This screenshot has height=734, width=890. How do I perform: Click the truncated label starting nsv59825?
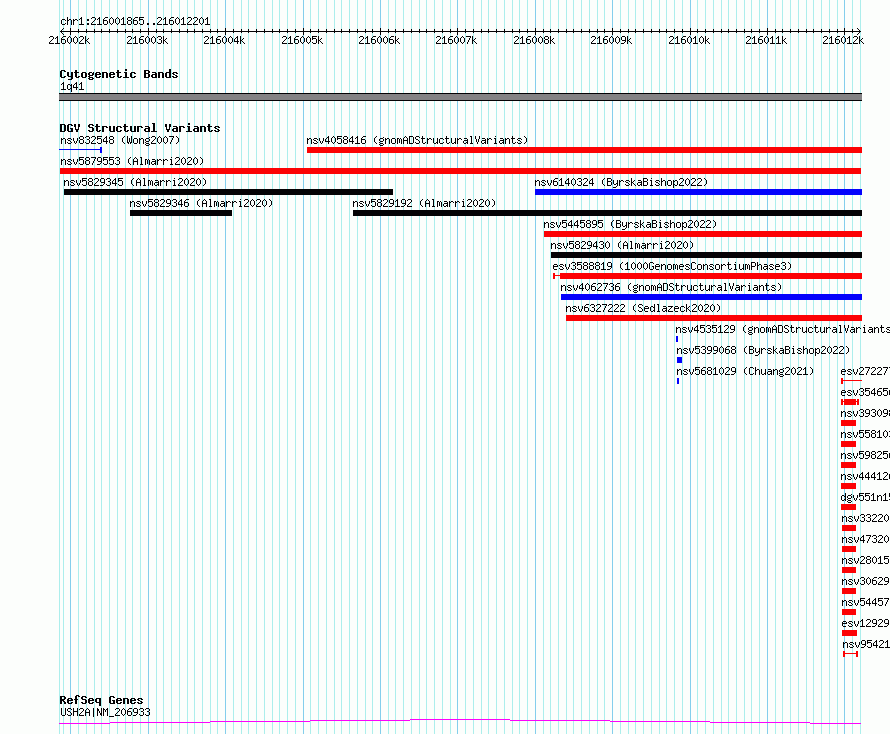pyautogui.click(x=865, y=455)
